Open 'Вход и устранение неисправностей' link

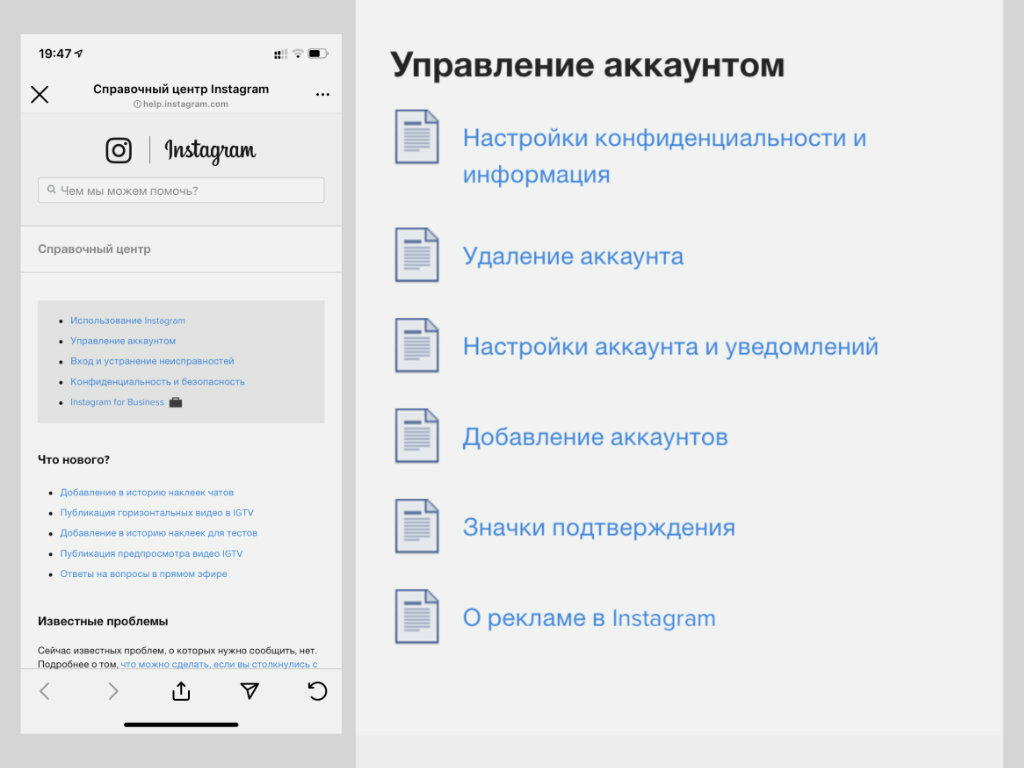point(152,361)
